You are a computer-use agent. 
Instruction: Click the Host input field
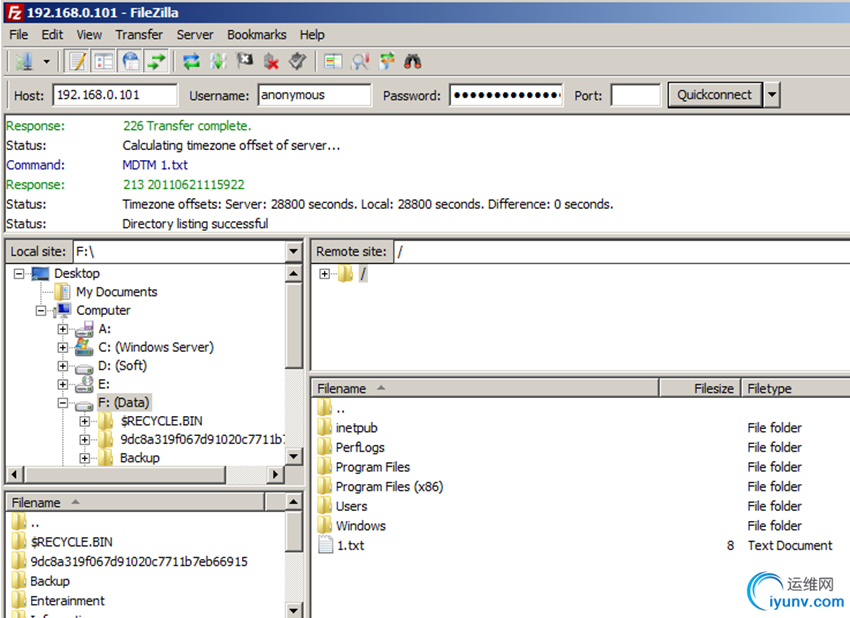click(115, 95)
